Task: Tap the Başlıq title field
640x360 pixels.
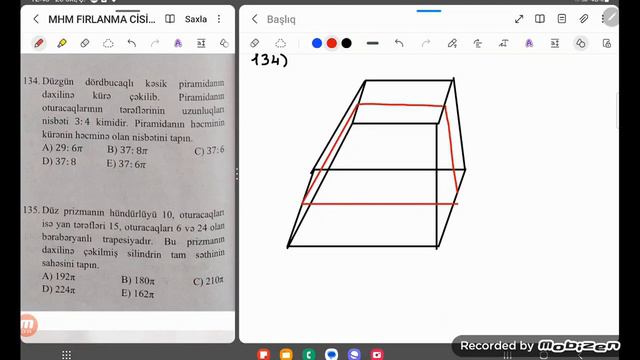Action: [281, 19]
